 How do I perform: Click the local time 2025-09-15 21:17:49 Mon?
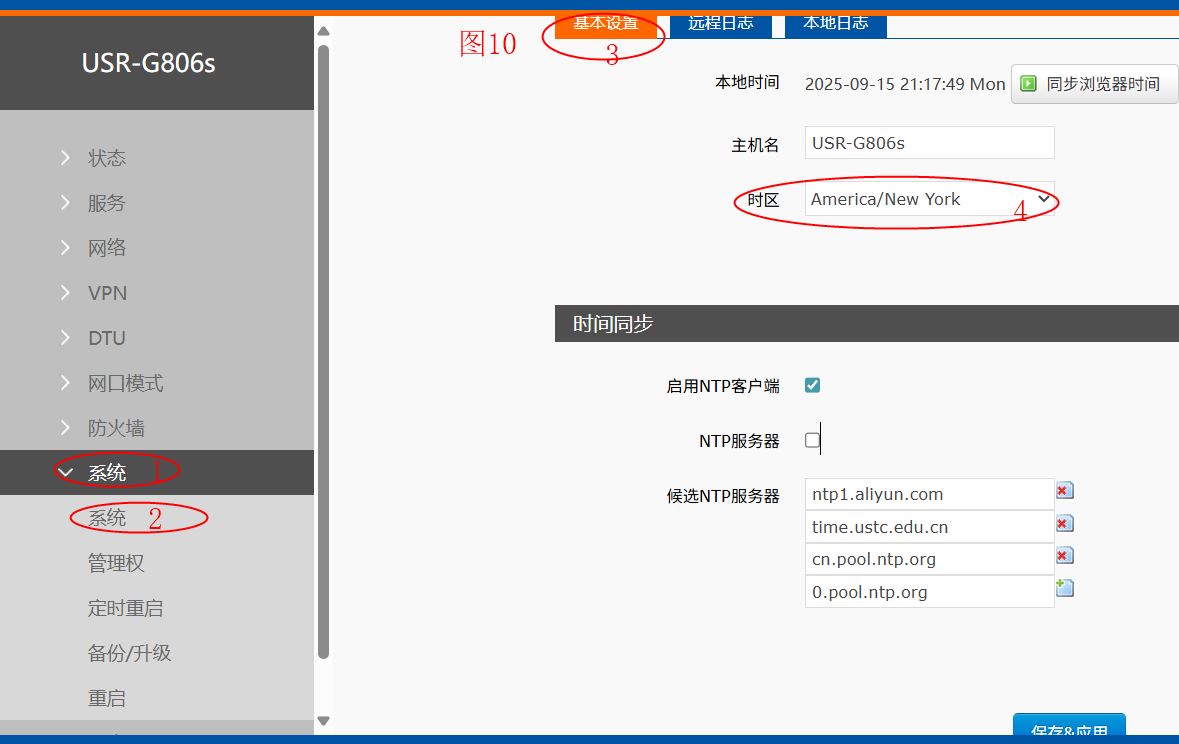coord(905,84)
